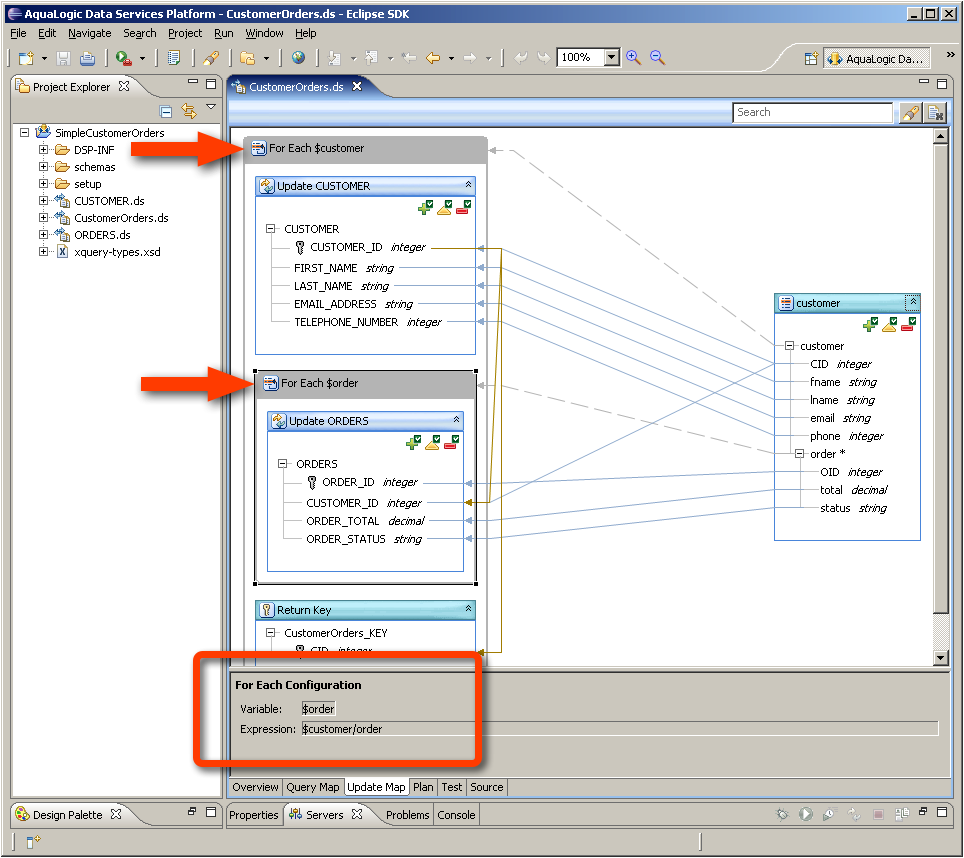The height and width of the screenshot is (858, 964).
Task: Click the canvas vertical scrollbar down arrow
Action: (940, 658)
